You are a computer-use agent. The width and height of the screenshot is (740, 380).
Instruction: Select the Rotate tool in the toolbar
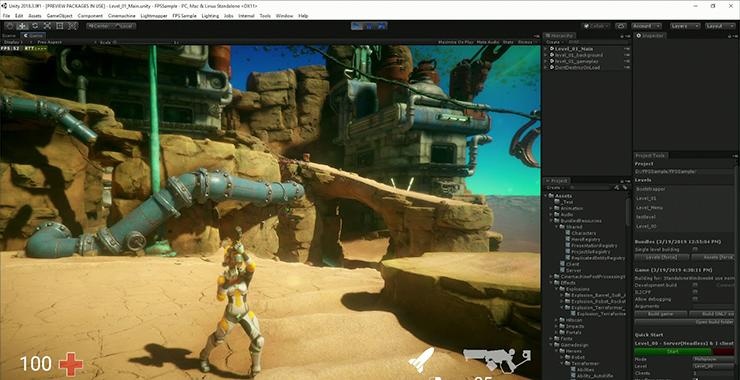click(x=35, y=26)
